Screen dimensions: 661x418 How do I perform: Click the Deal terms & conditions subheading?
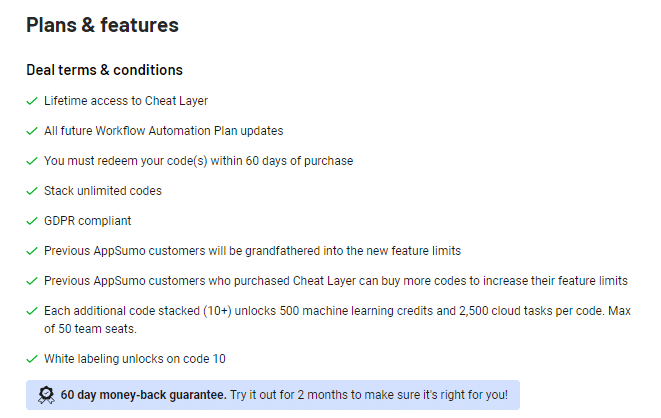click(104, 70)
